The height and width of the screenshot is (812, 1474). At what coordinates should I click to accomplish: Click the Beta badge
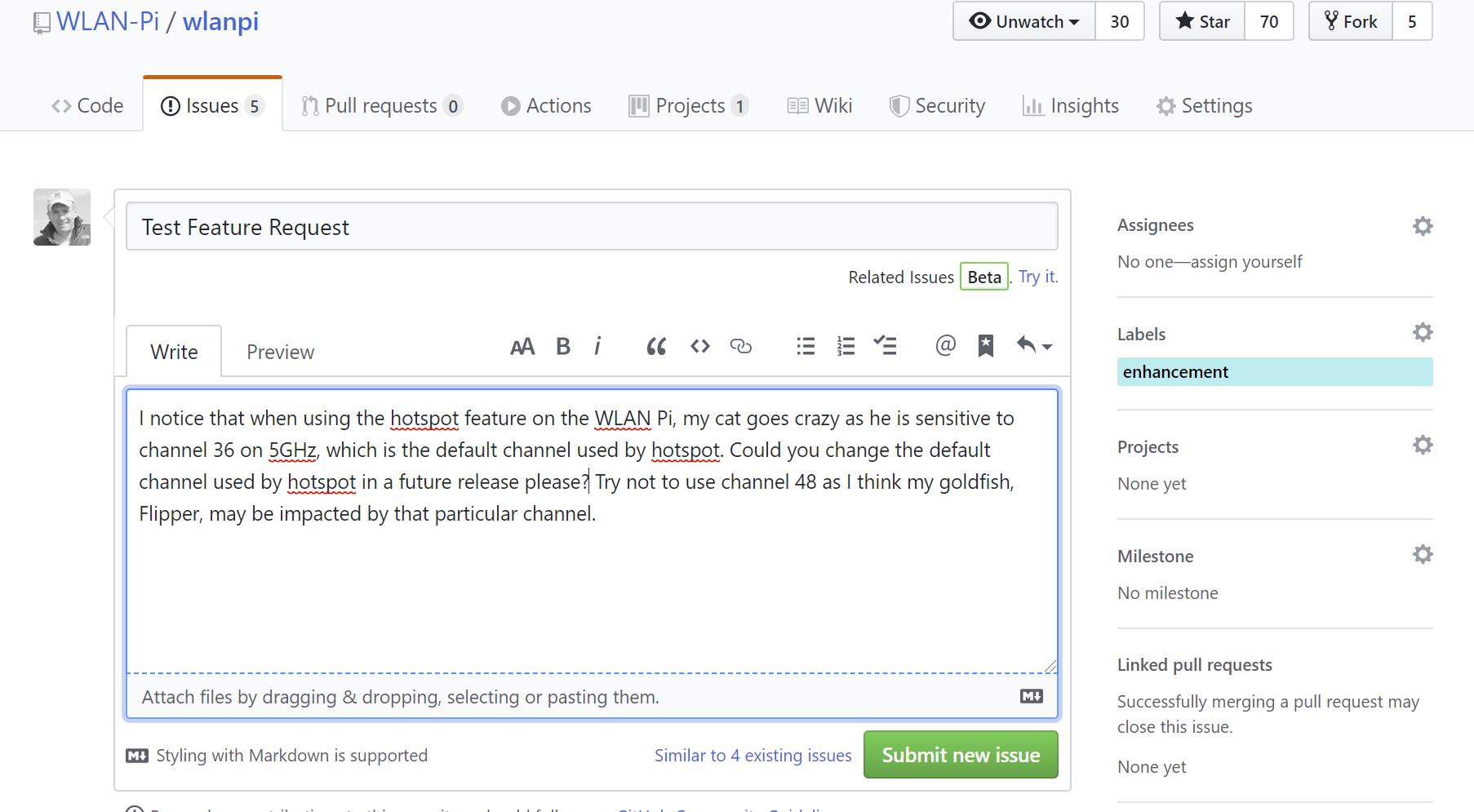984,277
